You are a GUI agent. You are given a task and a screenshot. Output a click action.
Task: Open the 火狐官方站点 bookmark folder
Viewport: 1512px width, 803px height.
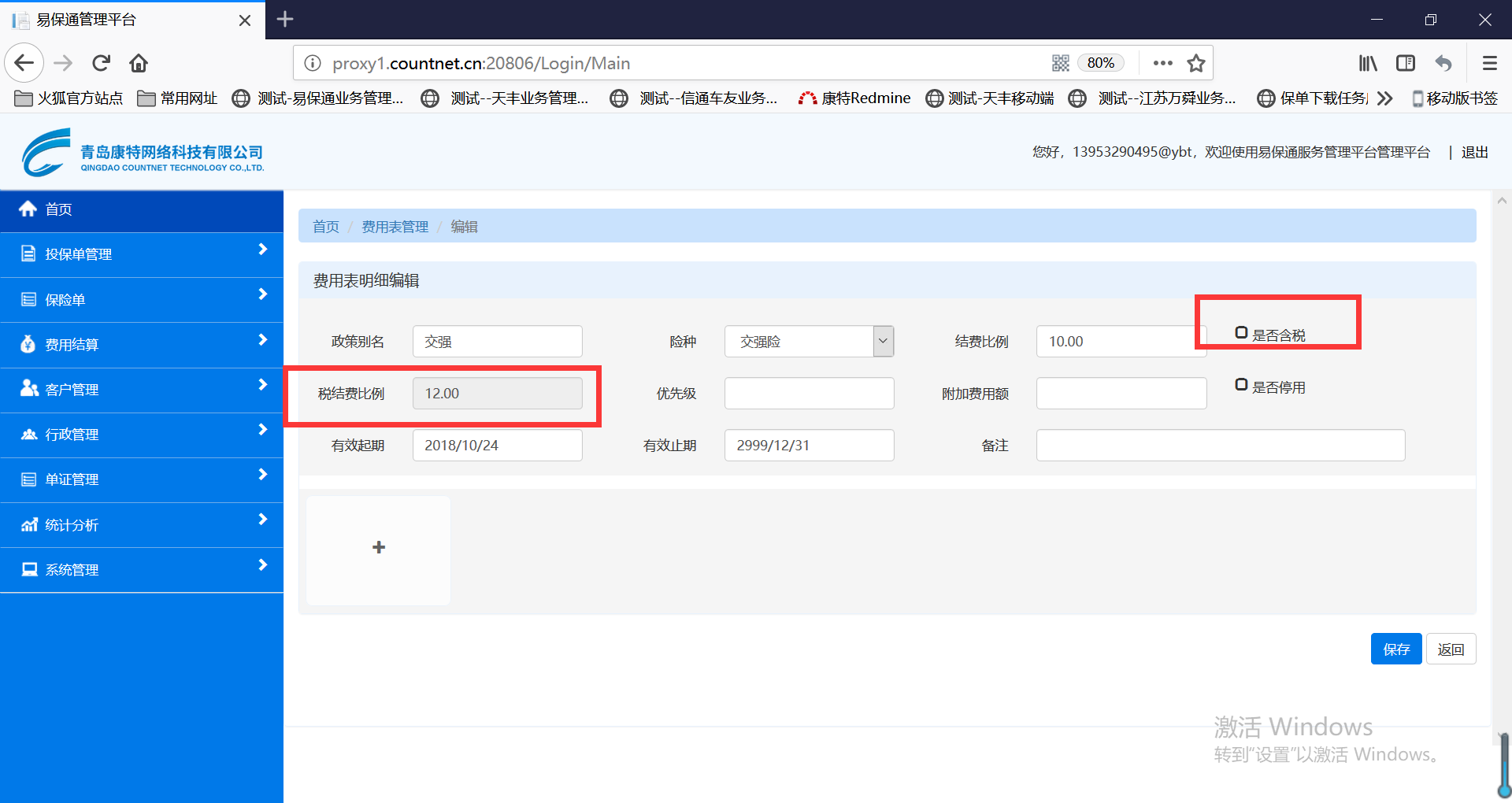(69, 98)
